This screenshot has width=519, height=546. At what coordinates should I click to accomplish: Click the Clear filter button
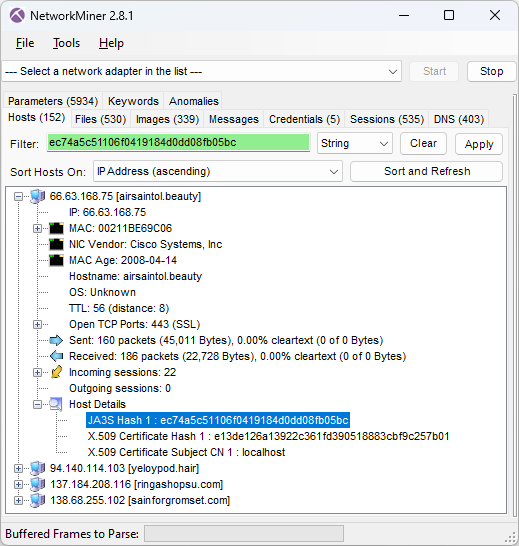click(x=423, y=143)
